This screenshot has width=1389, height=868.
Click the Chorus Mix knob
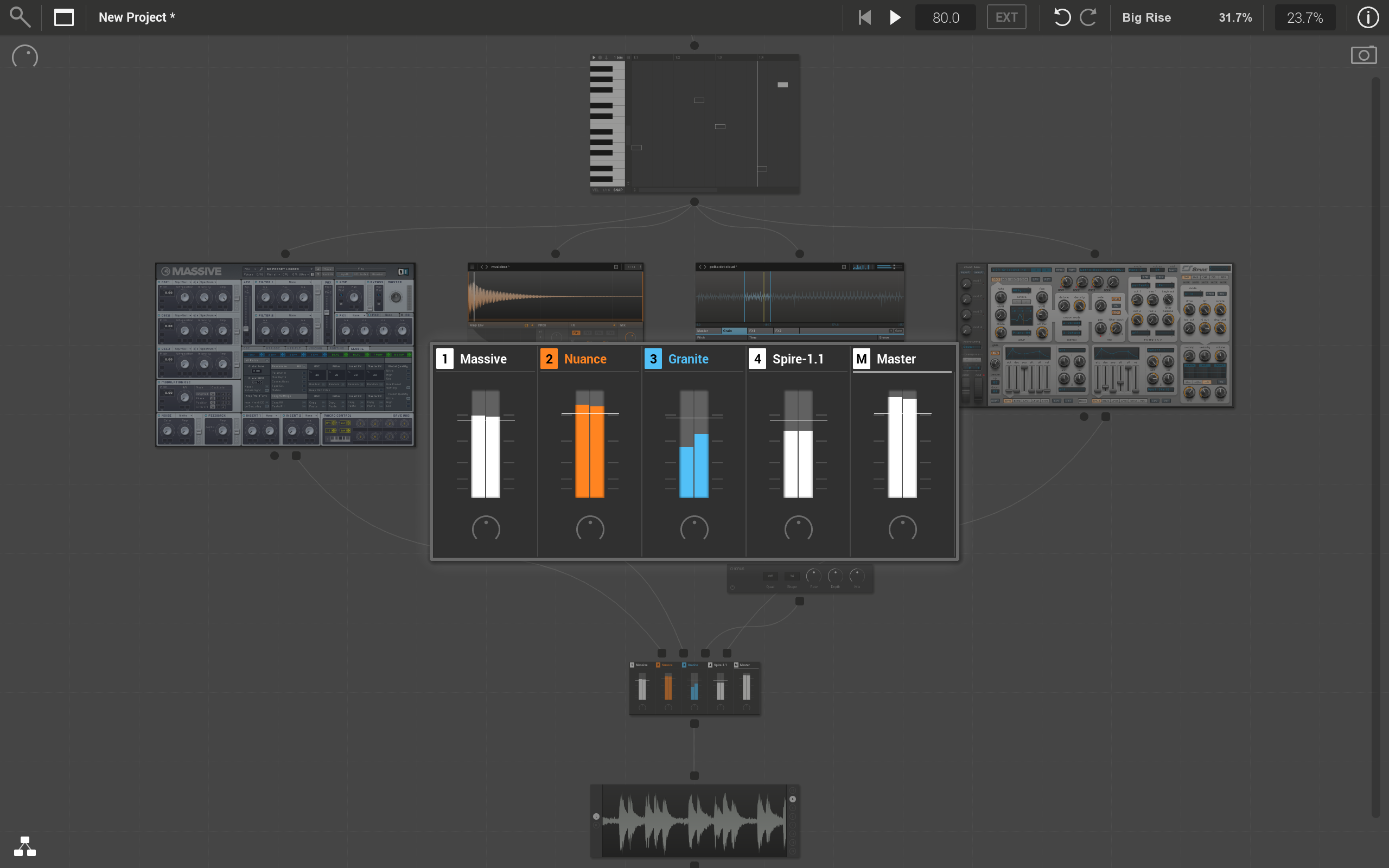click(x=857, y=576)
